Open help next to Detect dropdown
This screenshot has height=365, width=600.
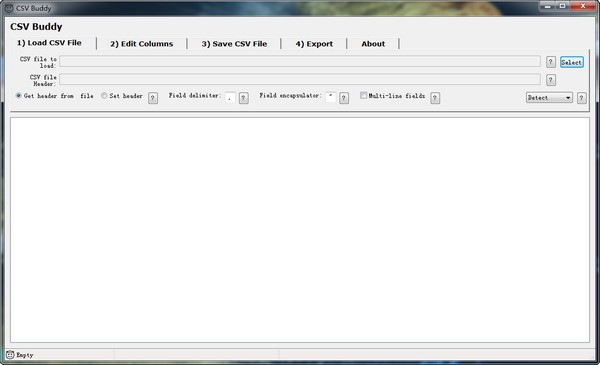pyautogui.click(x=581, y=98)
